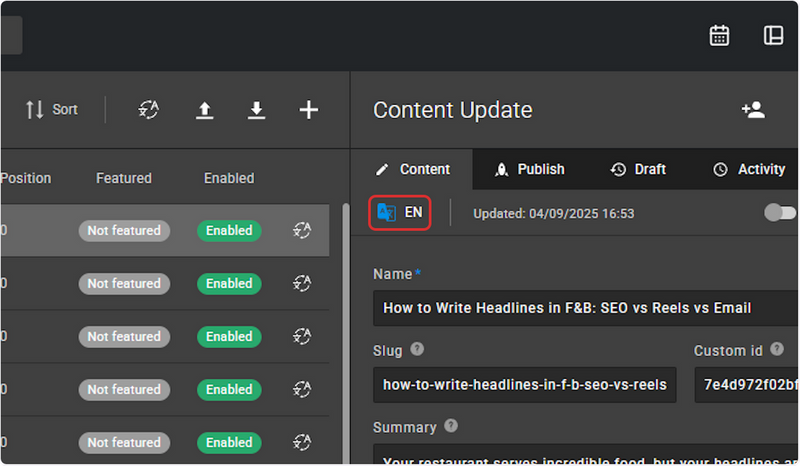Click Not featured badge in third row
Viewport: 800px width, 466px height.
coord(124,337)
